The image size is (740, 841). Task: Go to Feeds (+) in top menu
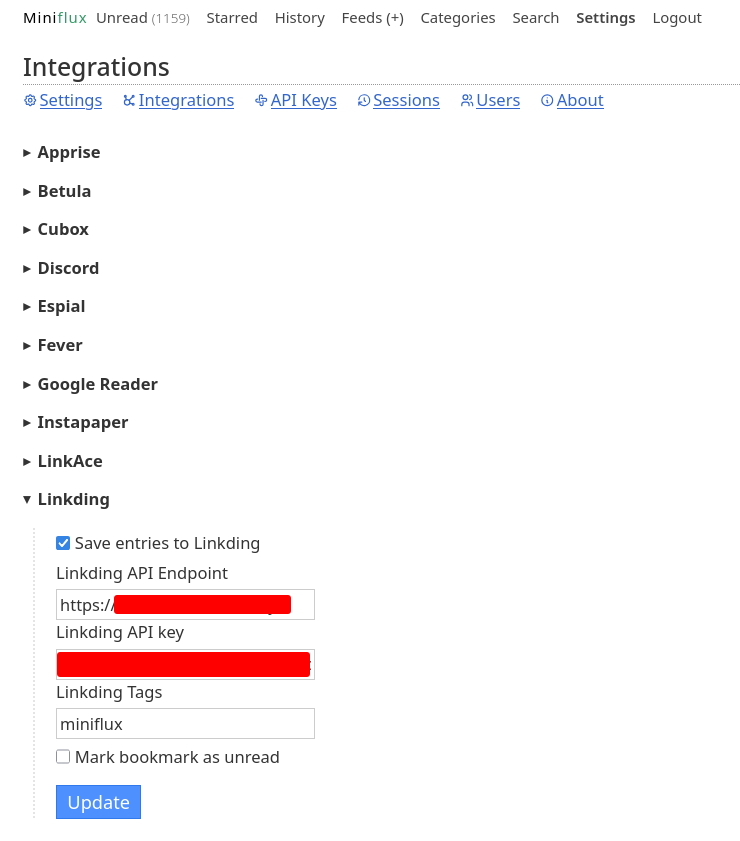click(x=372, y=18)
